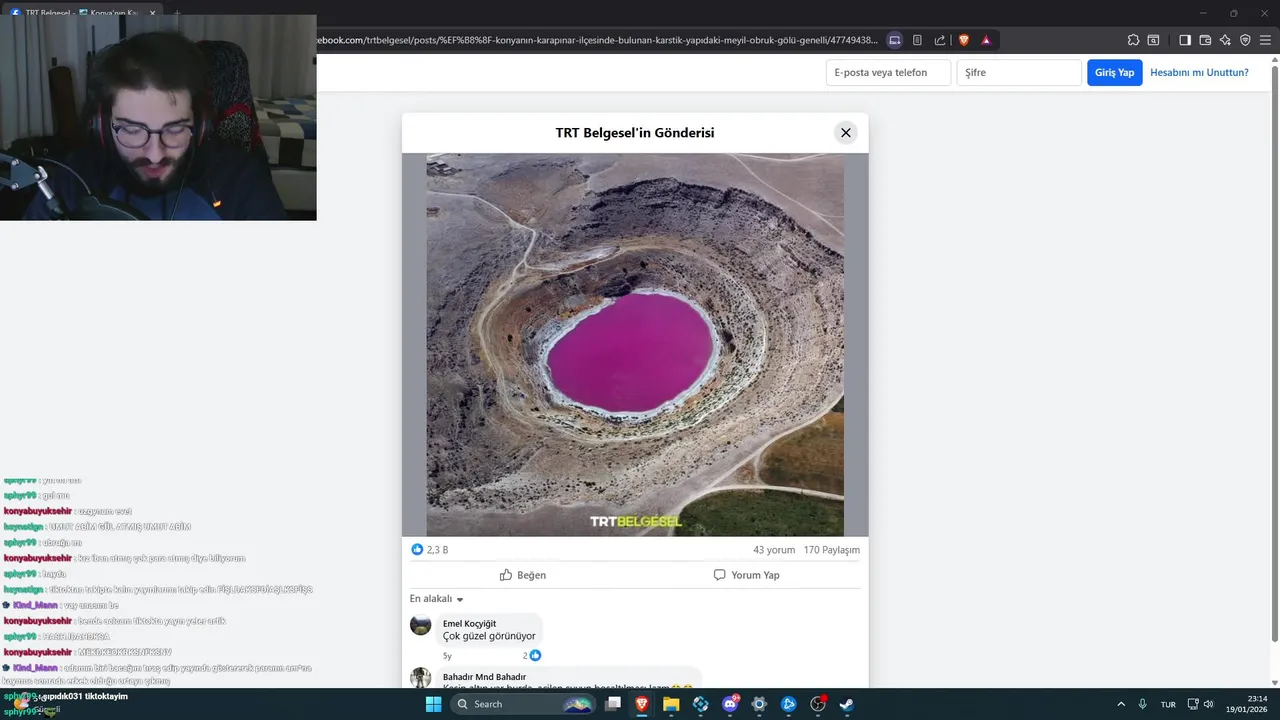This screenshot has width=1280, height=720.
Task: Click the share page icon in address bar
Action: [x=940, y=40]
